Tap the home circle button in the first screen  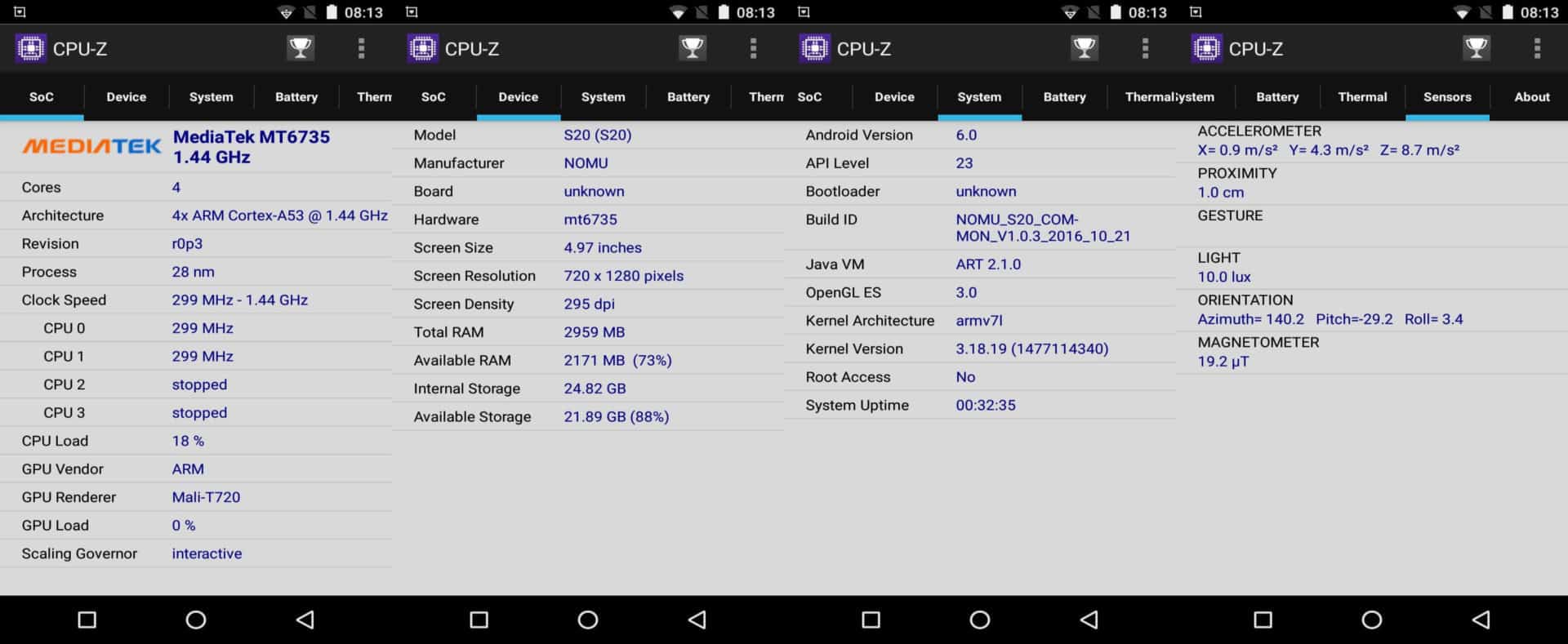[x=196, y=620]
